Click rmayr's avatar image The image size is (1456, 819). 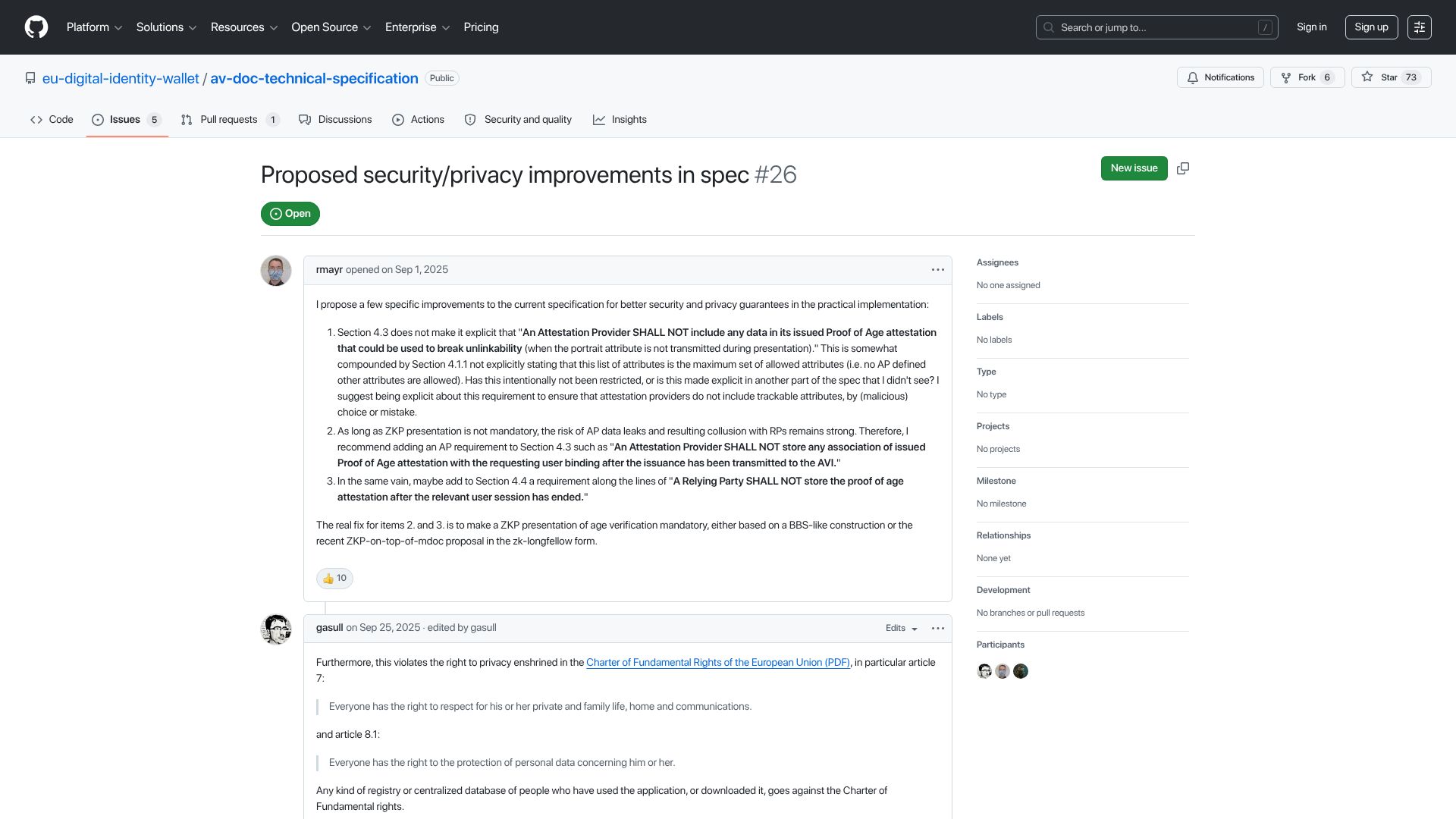tap(276, 271)
